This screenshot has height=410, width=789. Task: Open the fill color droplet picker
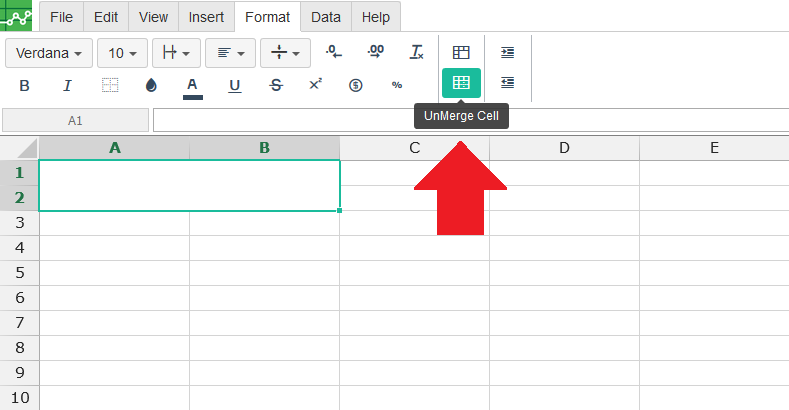coord(151,85)
